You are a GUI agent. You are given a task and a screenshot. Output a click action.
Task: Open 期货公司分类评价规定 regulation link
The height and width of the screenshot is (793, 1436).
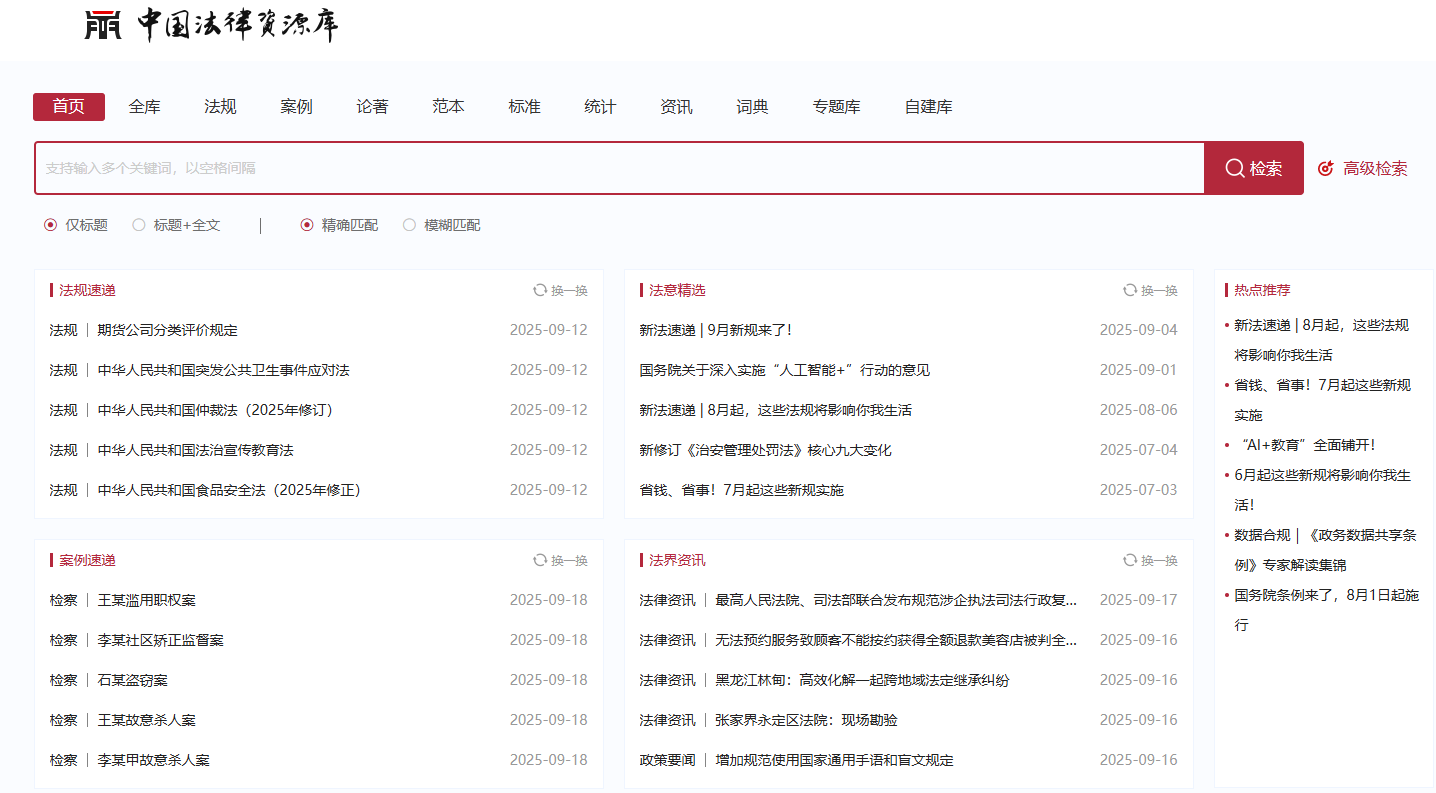point(167,330)
